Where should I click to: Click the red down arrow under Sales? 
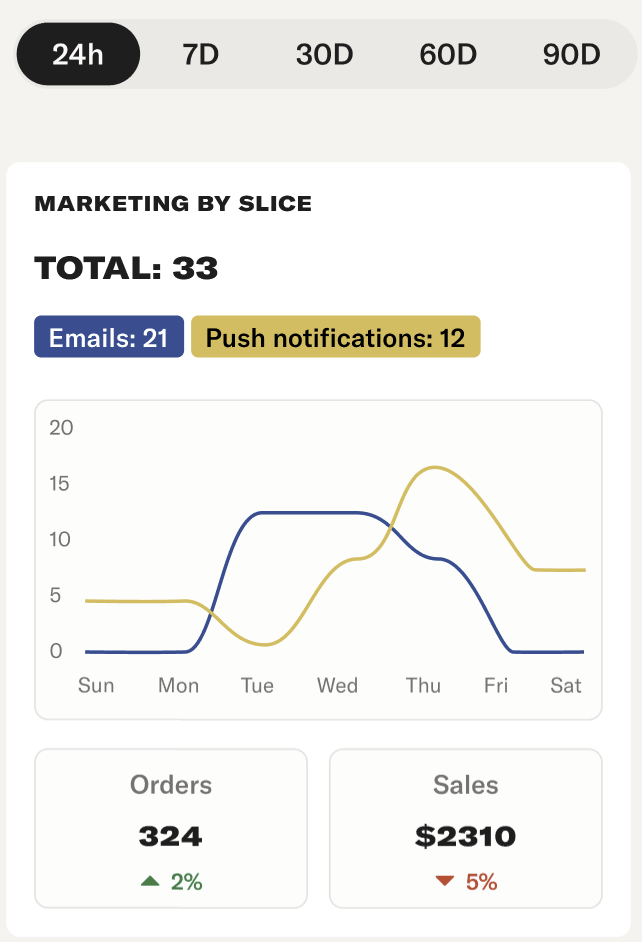pyautogui.click(x=445, y=881)
